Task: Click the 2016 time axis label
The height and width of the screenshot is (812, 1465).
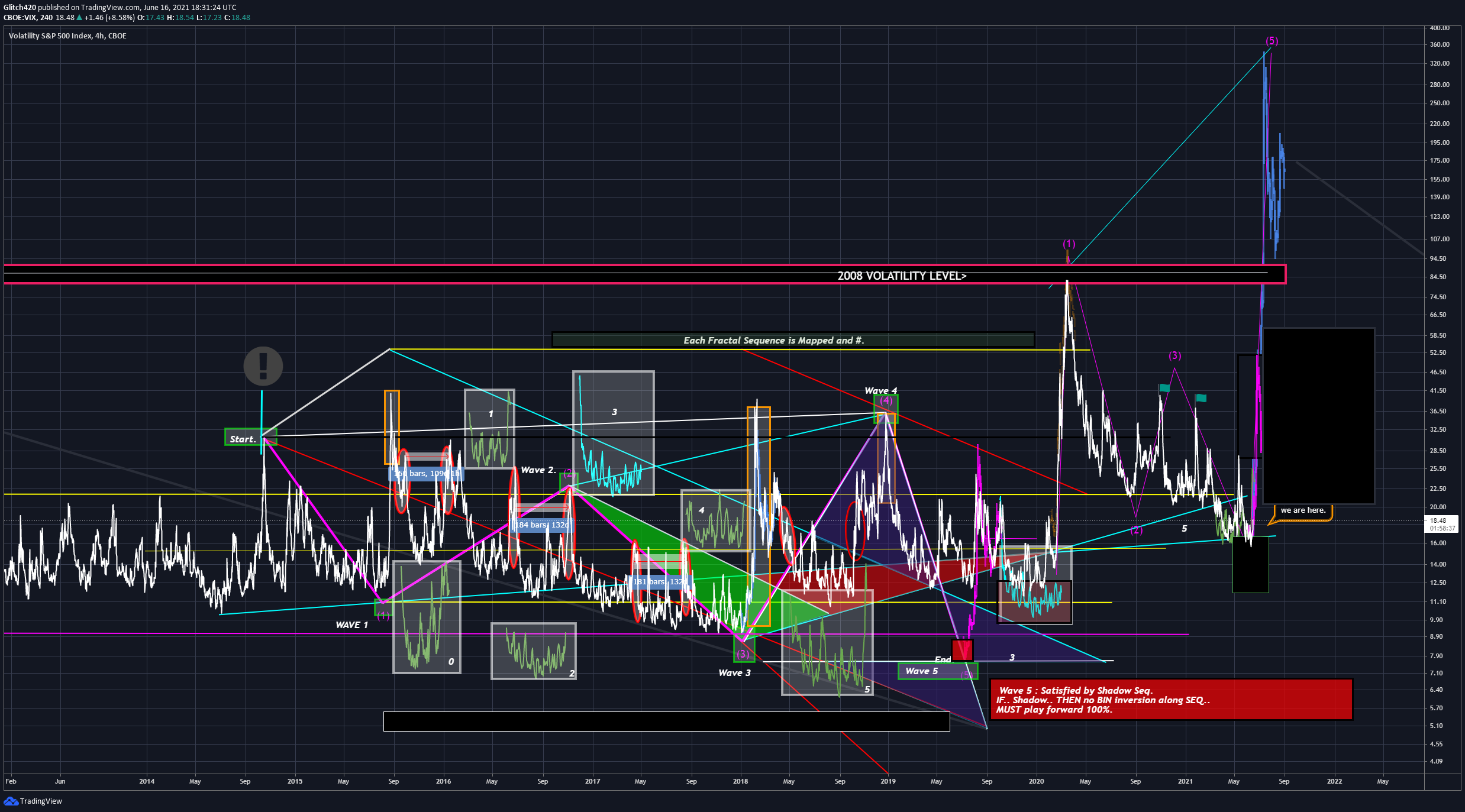Action: tap(443, 781)
